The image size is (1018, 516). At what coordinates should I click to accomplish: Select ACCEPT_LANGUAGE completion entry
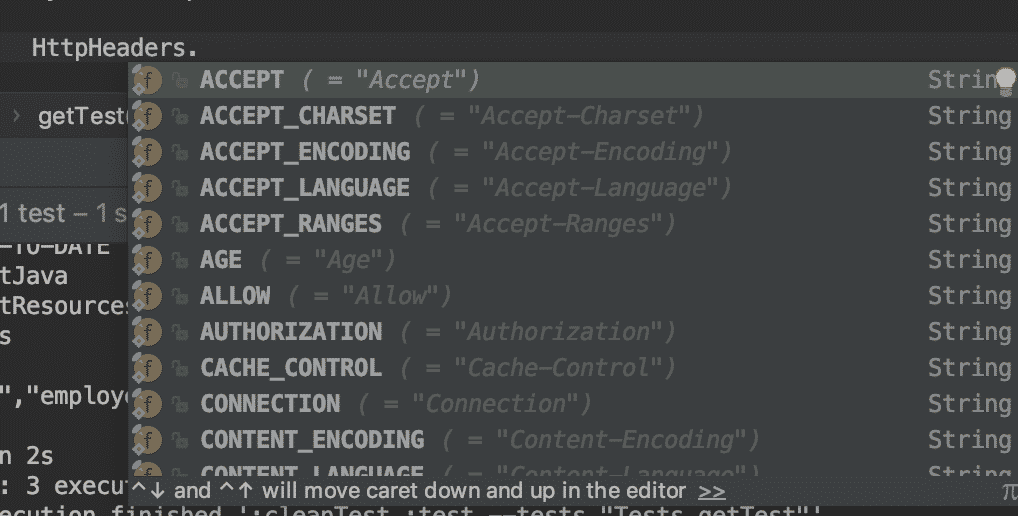point(304,188)
